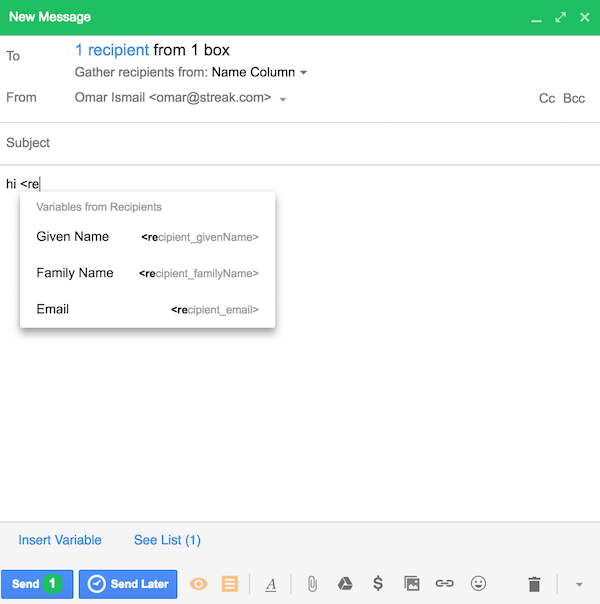The height and width of the screenshot is (604, 600).
Task: Open the emoji smiley picker
Action: click(478, 584)
